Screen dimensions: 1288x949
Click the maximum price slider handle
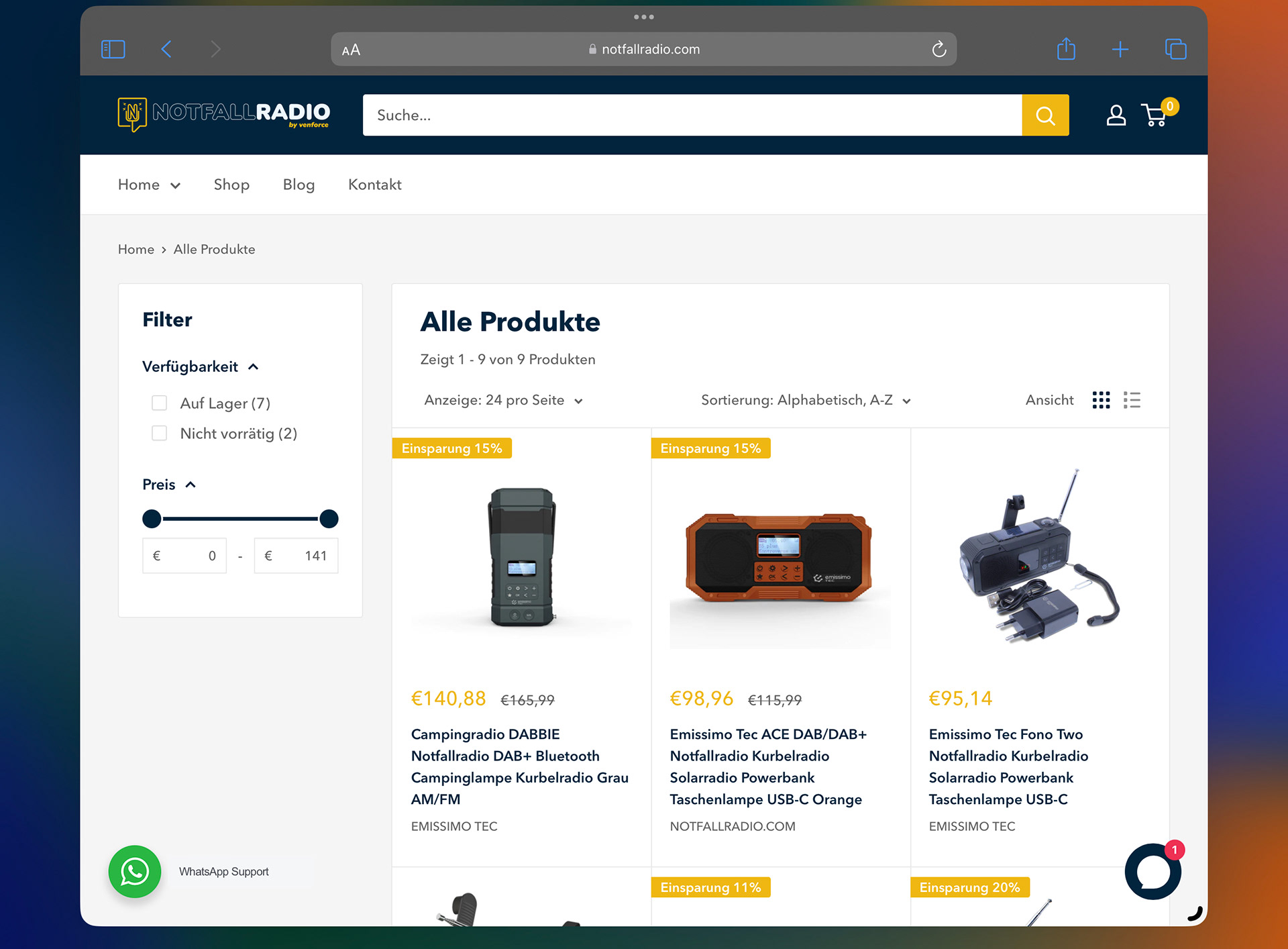329,519
